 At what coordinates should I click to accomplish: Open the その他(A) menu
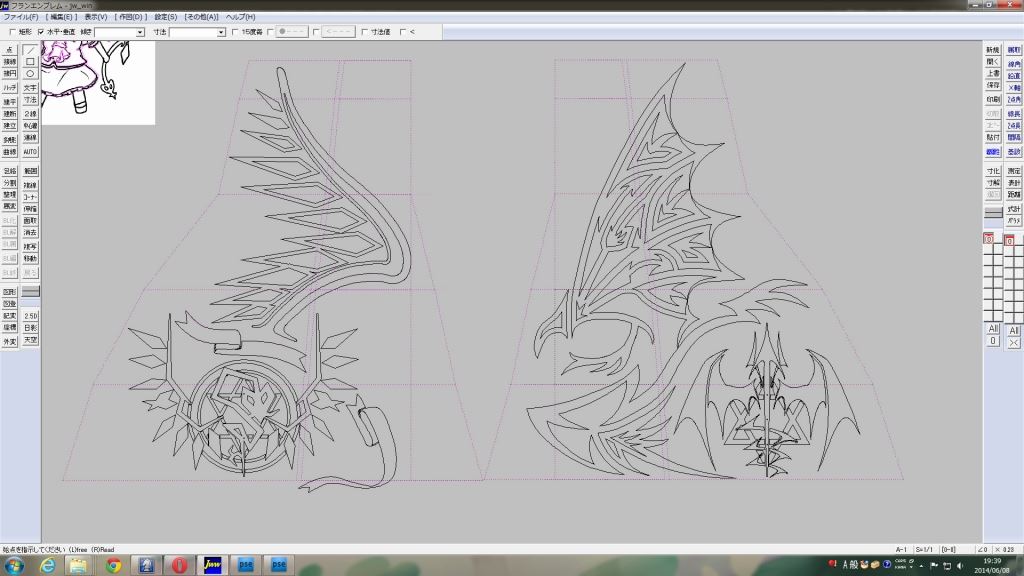[x=201, y=17]
